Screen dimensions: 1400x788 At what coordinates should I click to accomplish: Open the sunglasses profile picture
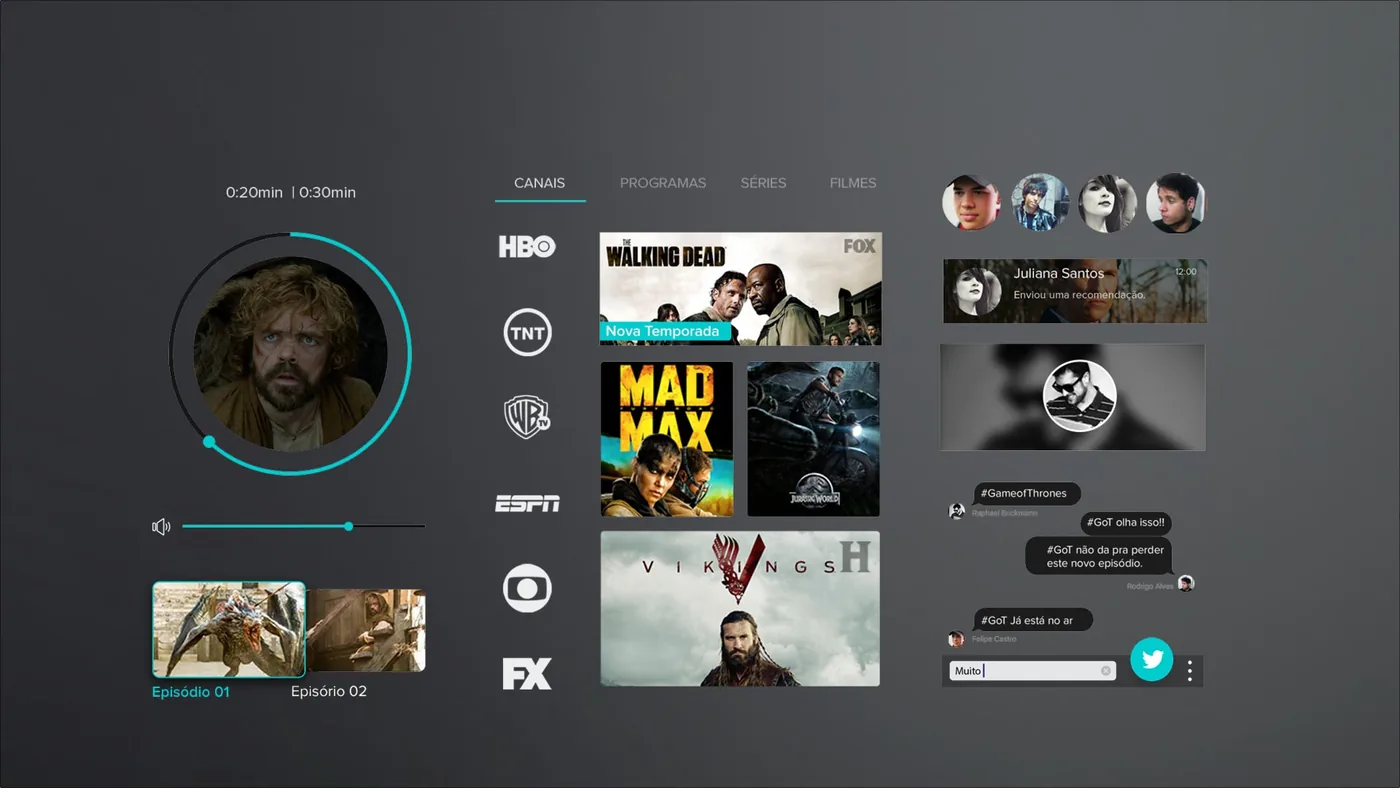1079,396
